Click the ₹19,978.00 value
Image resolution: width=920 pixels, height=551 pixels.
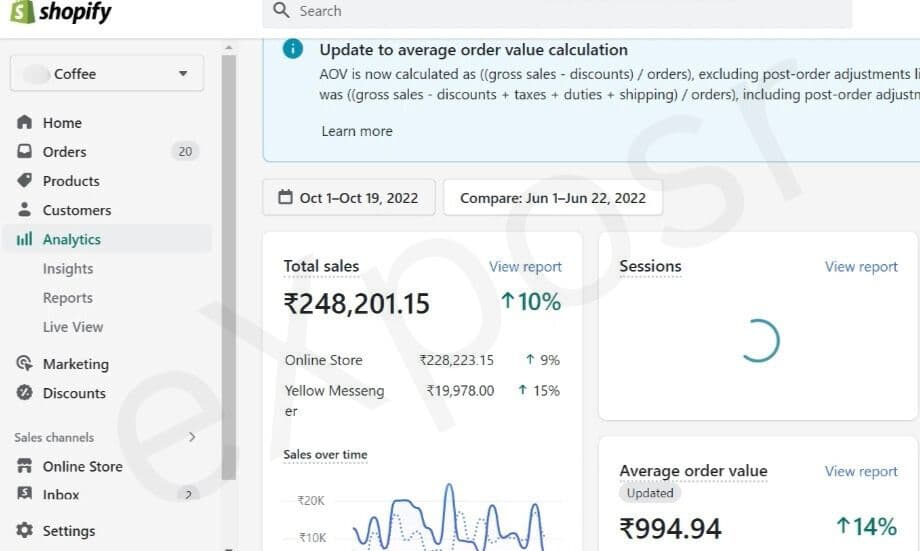(461, 391)
